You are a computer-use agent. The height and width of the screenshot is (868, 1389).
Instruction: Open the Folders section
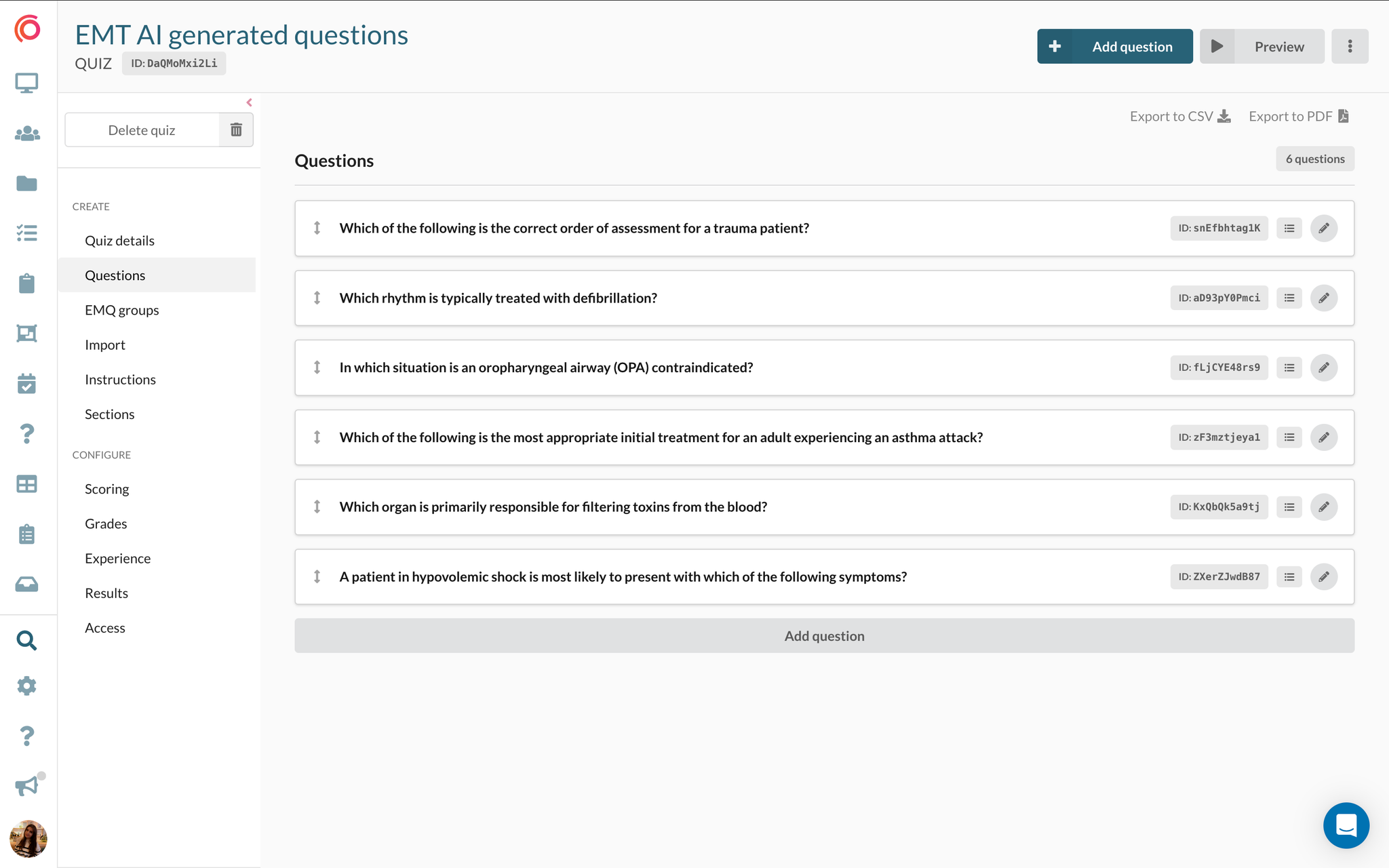click(x=27, y=183)
